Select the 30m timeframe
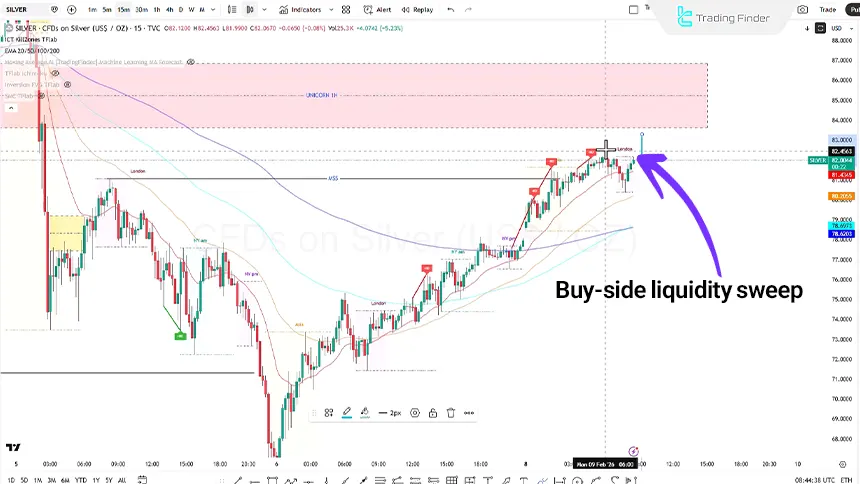 pyautogui.click(x=142, y=9)
